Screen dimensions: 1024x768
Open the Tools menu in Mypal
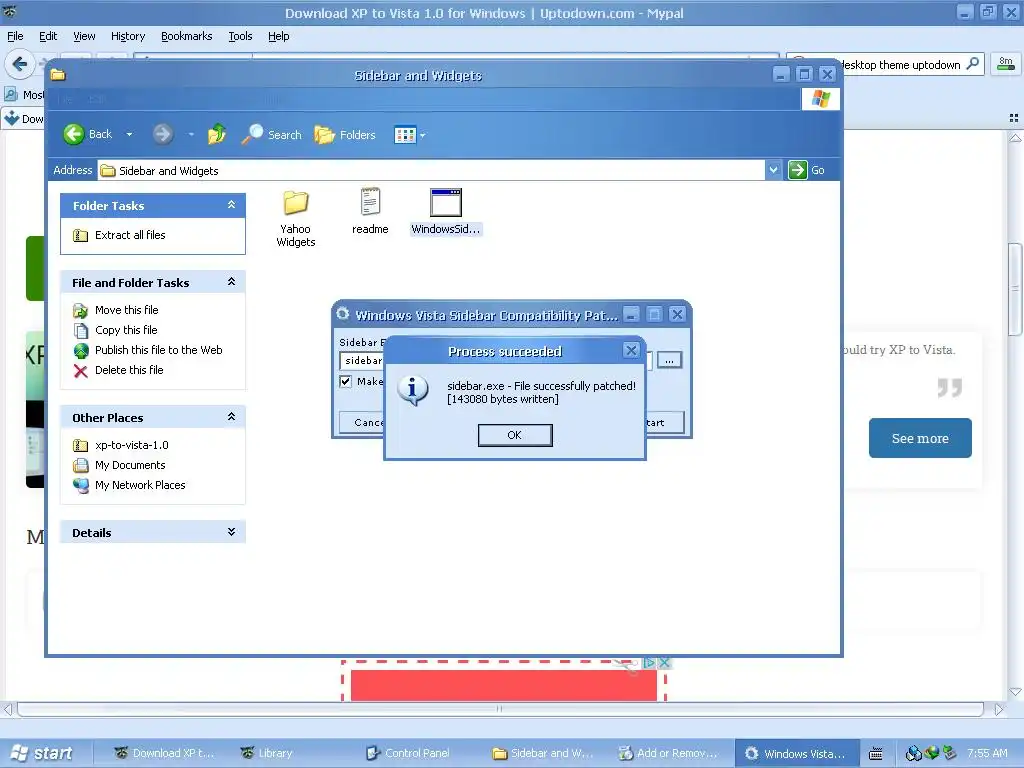tap(240, 37)
